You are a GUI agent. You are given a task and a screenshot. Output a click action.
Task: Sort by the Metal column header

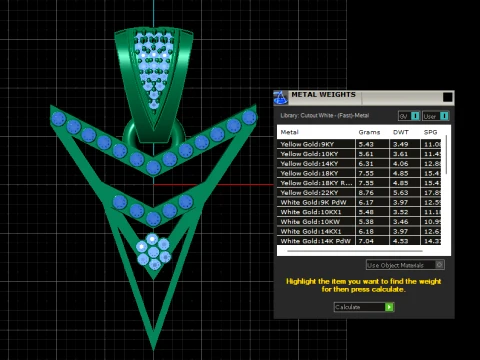(x=289, y=132)
